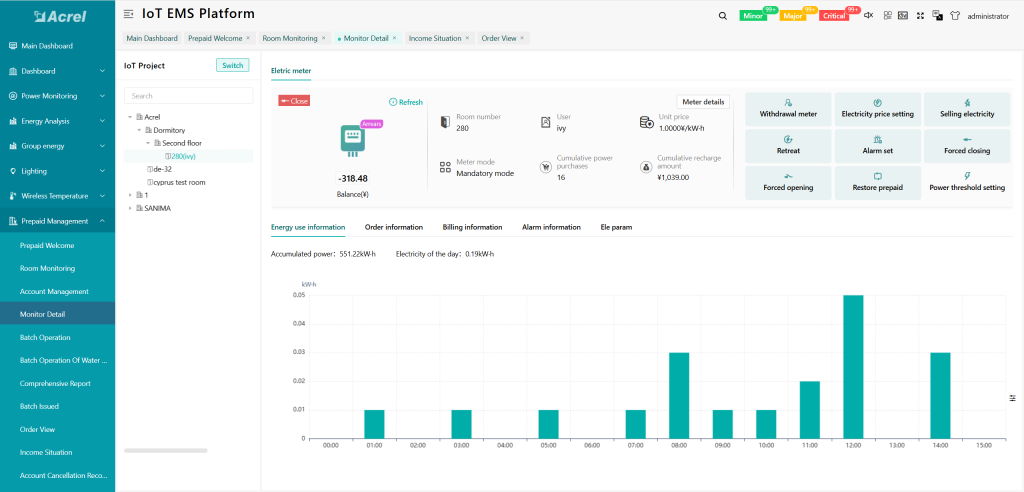Open the Income Situation page tab
The width and height of the screenshot is (1024, 492).
pyautogui.click(x=433, y=38)
